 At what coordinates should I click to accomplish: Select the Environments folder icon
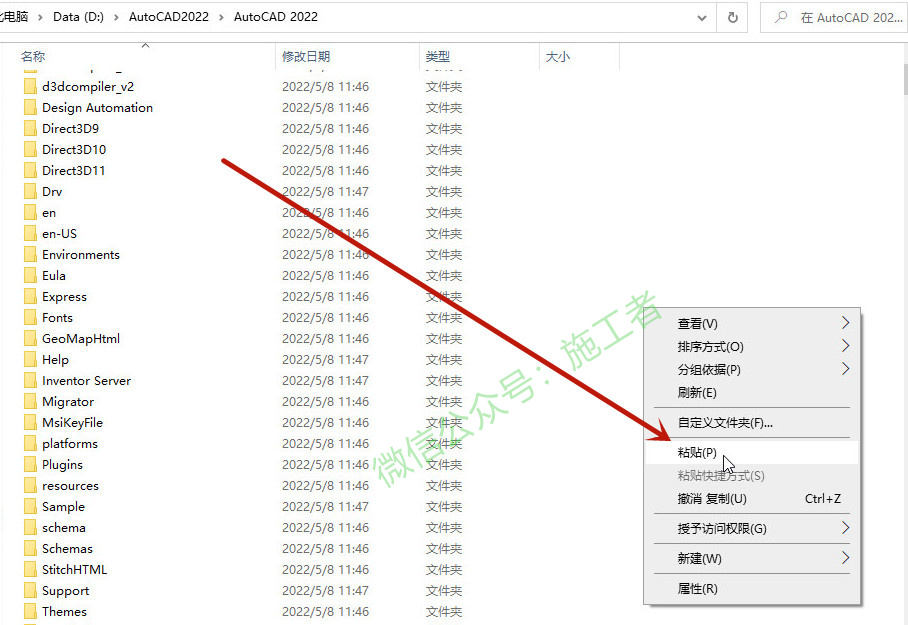click(x=31, y=255)
